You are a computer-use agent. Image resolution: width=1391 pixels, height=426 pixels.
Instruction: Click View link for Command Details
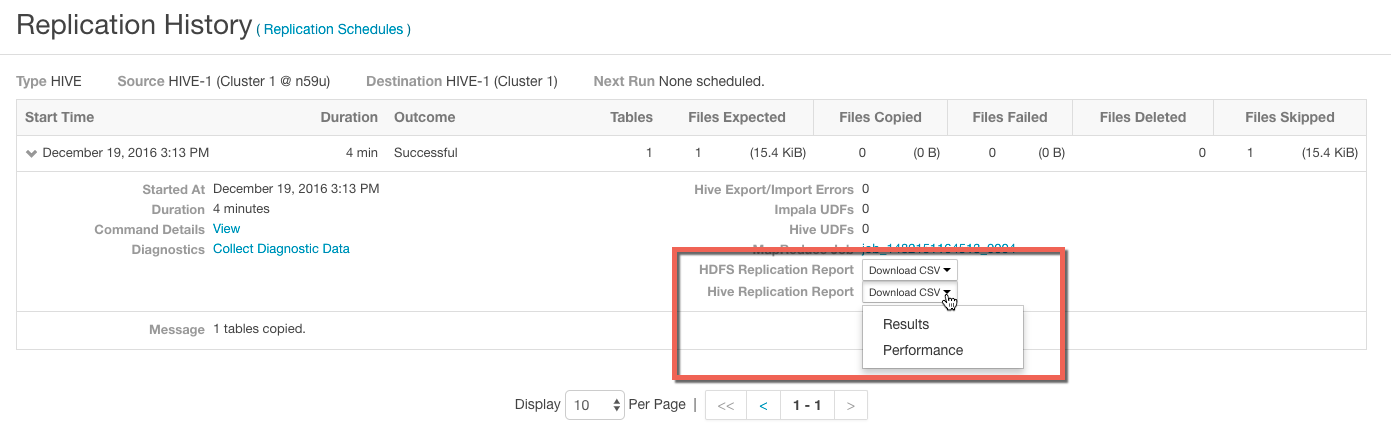(x=226, y=229)
